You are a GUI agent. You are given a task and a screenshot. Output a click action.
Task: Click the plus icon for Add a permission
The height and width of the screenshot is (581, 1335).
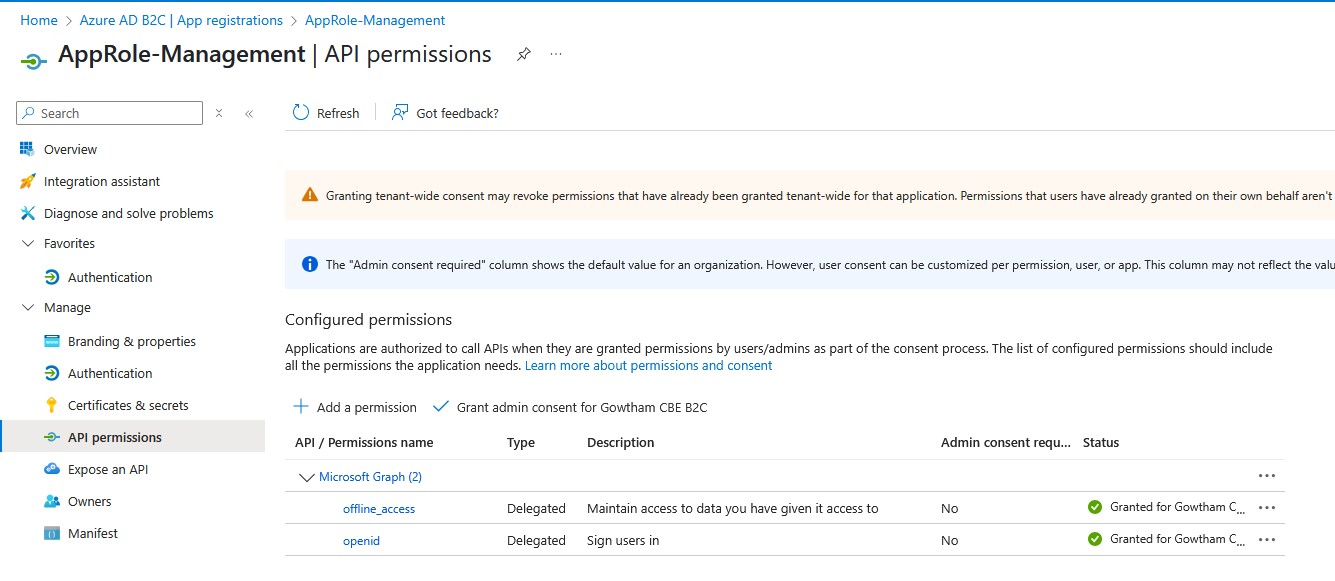click(300, 406)
